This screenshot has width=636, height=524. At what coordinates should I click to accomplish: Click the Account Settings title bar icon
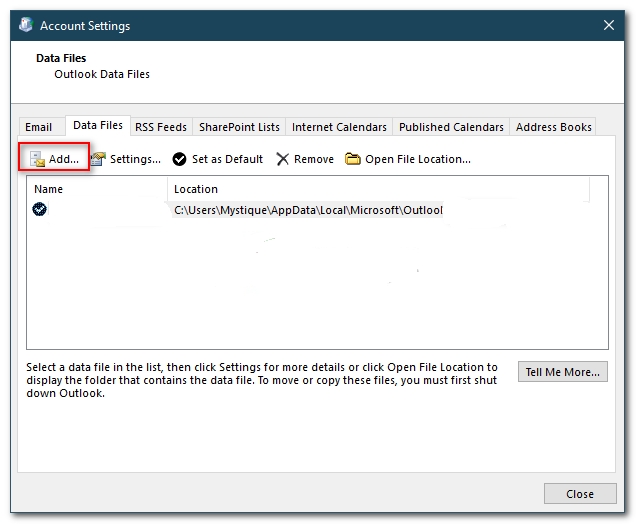pos(26,25)
